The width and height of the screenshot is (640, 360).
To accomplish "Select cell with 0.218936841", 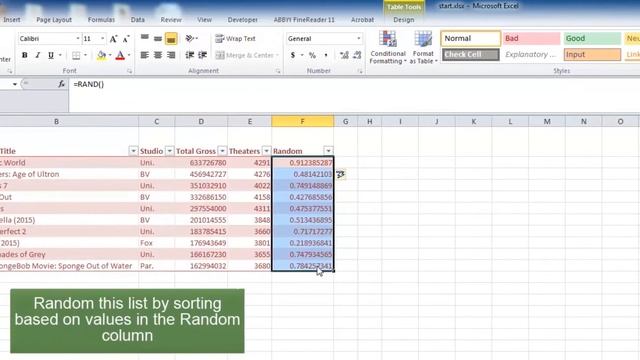I will 302,243.
